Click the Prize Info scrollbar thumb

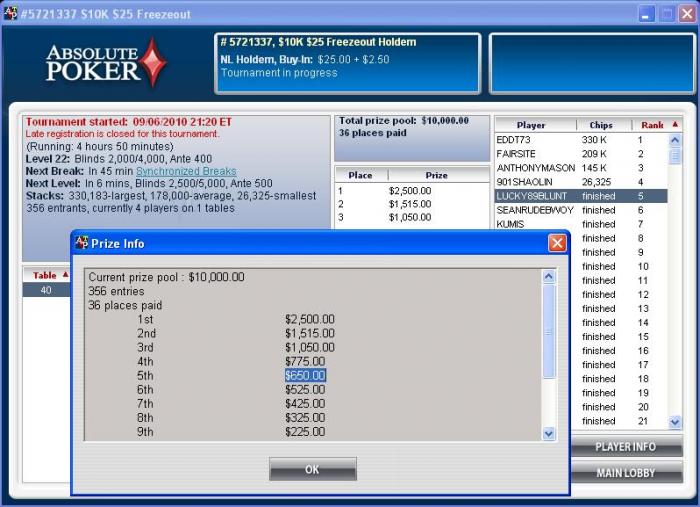549,331
